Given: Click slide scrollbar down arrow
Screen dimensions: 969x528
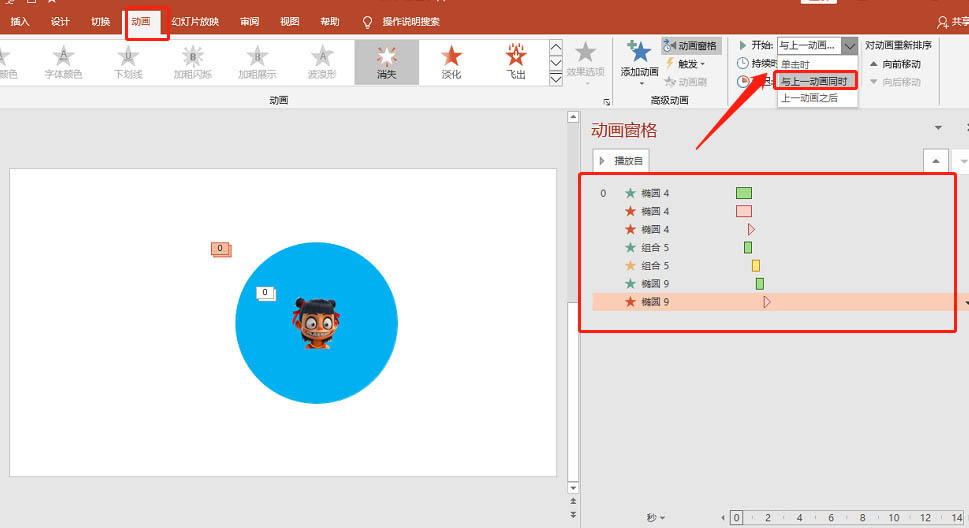Looking at the screenshot, I should tap(573, 488).
